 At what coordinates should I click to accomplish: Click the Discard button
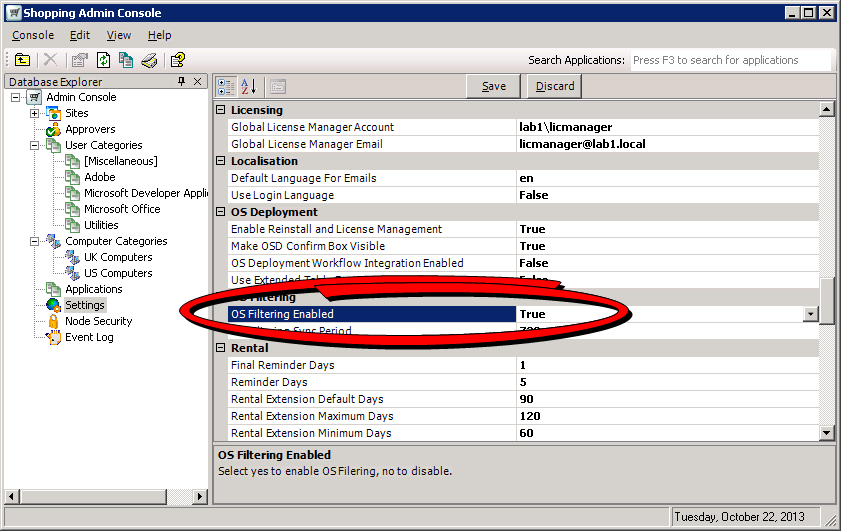pyautogui.click(x=554, y=86)
